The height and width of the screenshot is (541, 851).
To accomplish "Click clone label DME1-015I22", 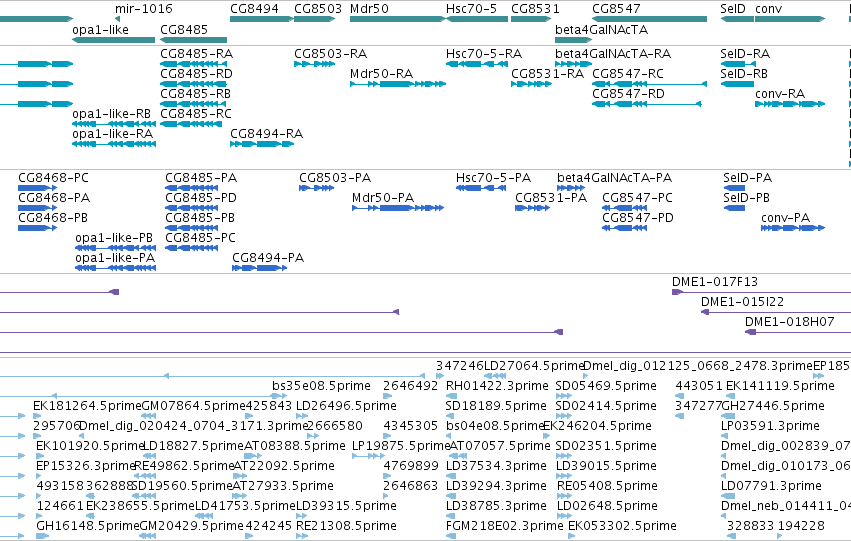I will click(x=742, y=302).
